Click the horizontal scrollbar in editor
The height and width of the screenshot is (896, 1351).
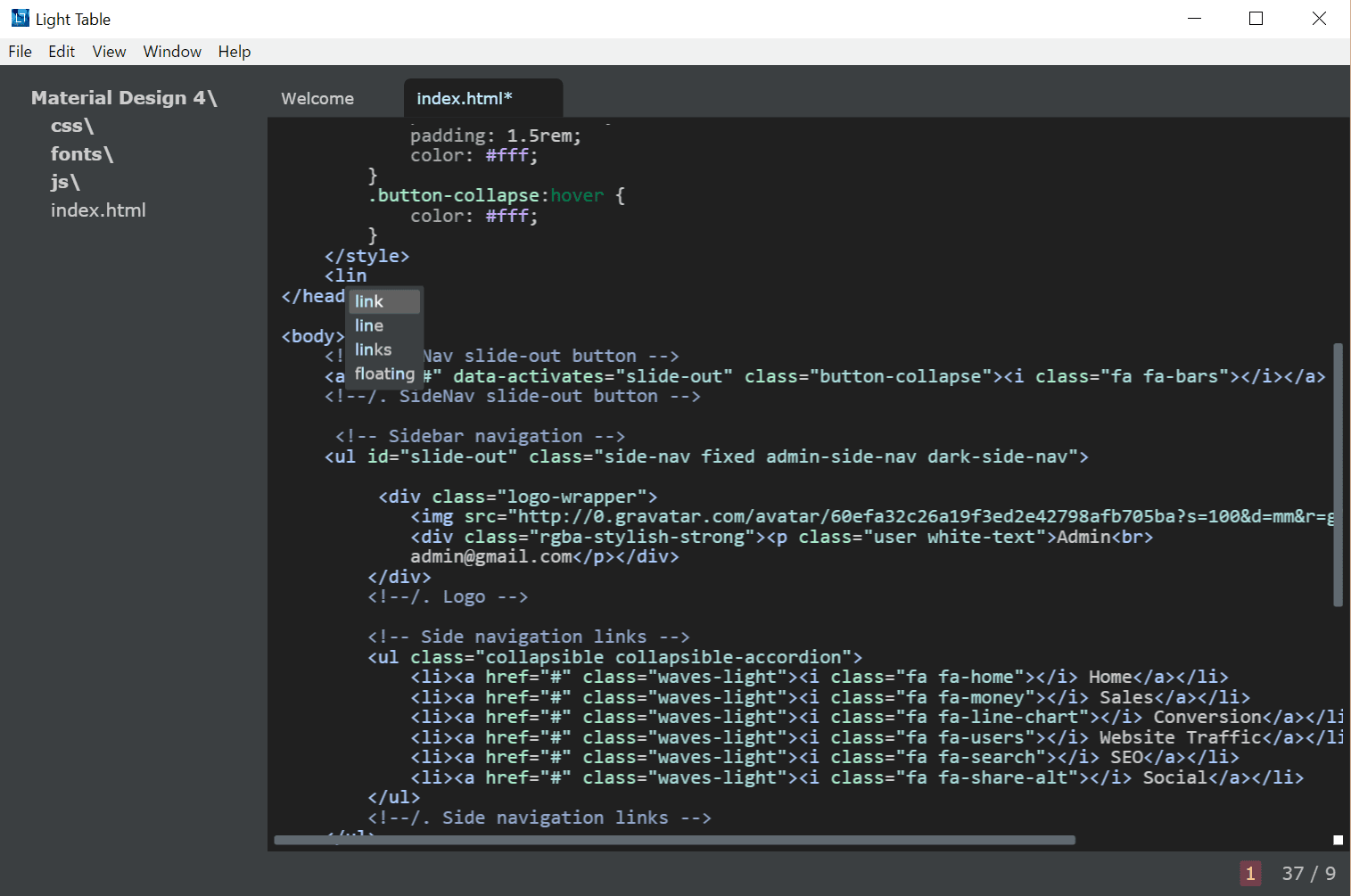coord(674,840)
